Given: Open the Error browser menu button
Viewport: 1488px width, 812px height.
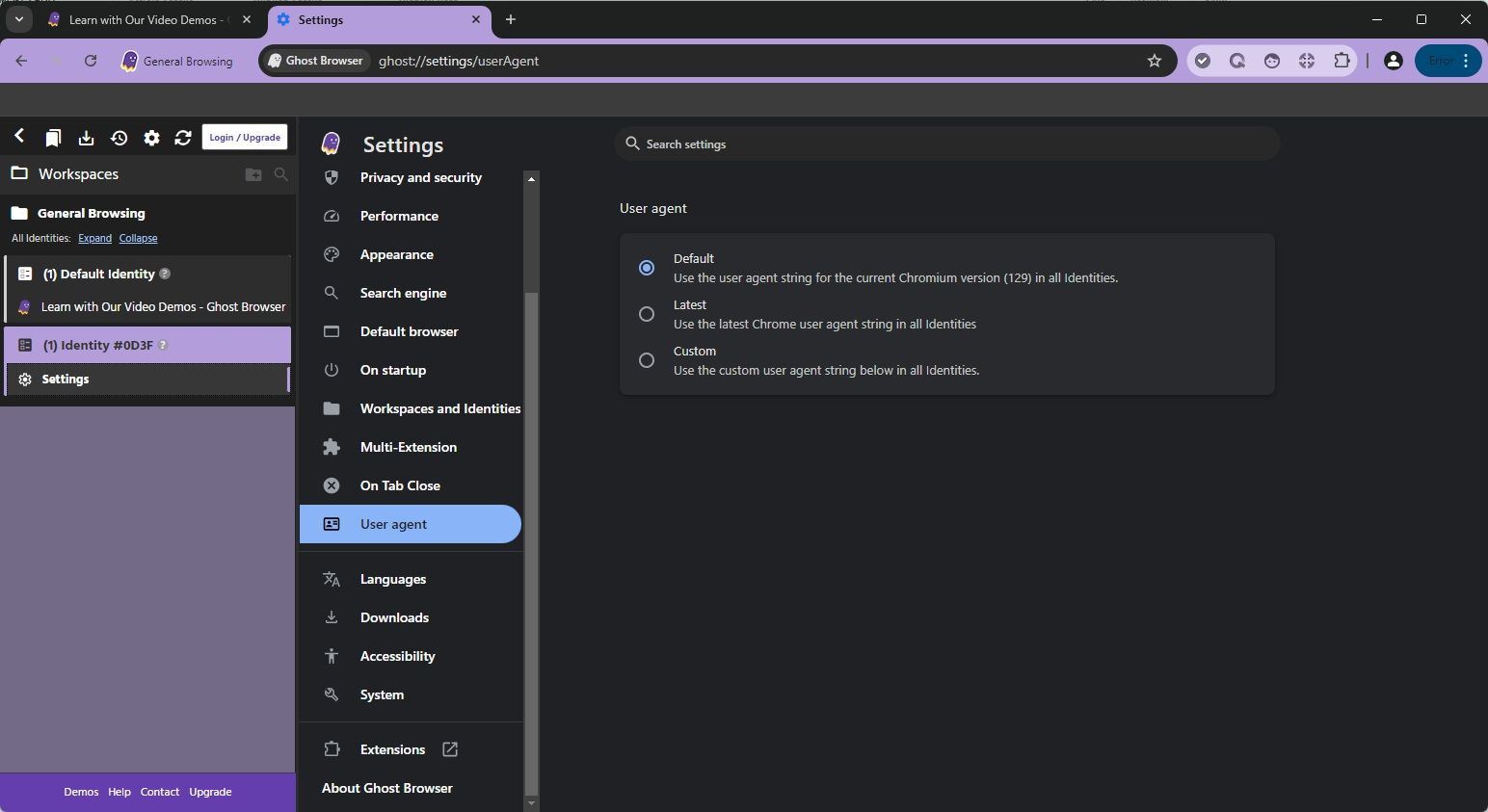Looking at the screenshot, I should coord(1448,61).
